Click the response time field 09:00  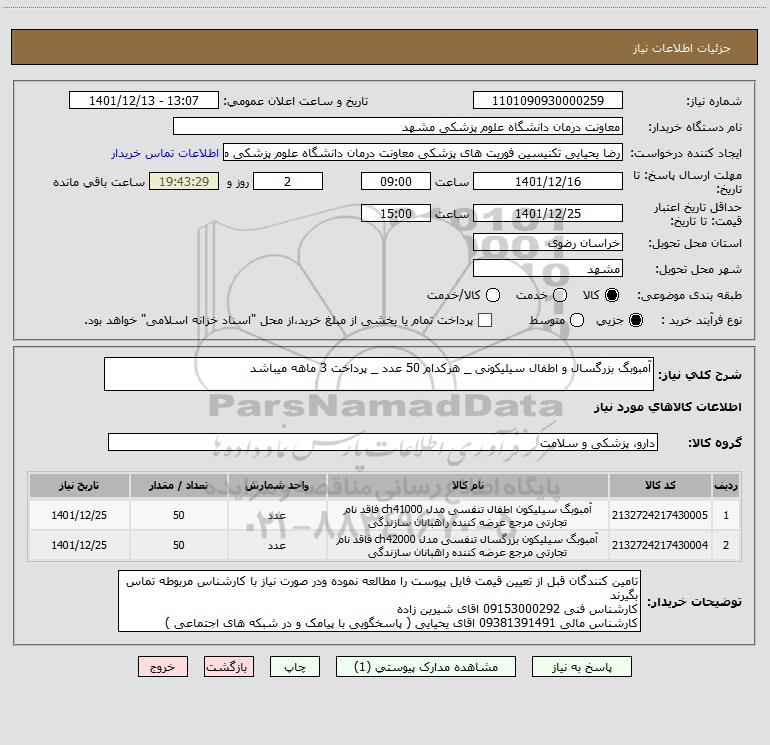click(x=396, y=181)
